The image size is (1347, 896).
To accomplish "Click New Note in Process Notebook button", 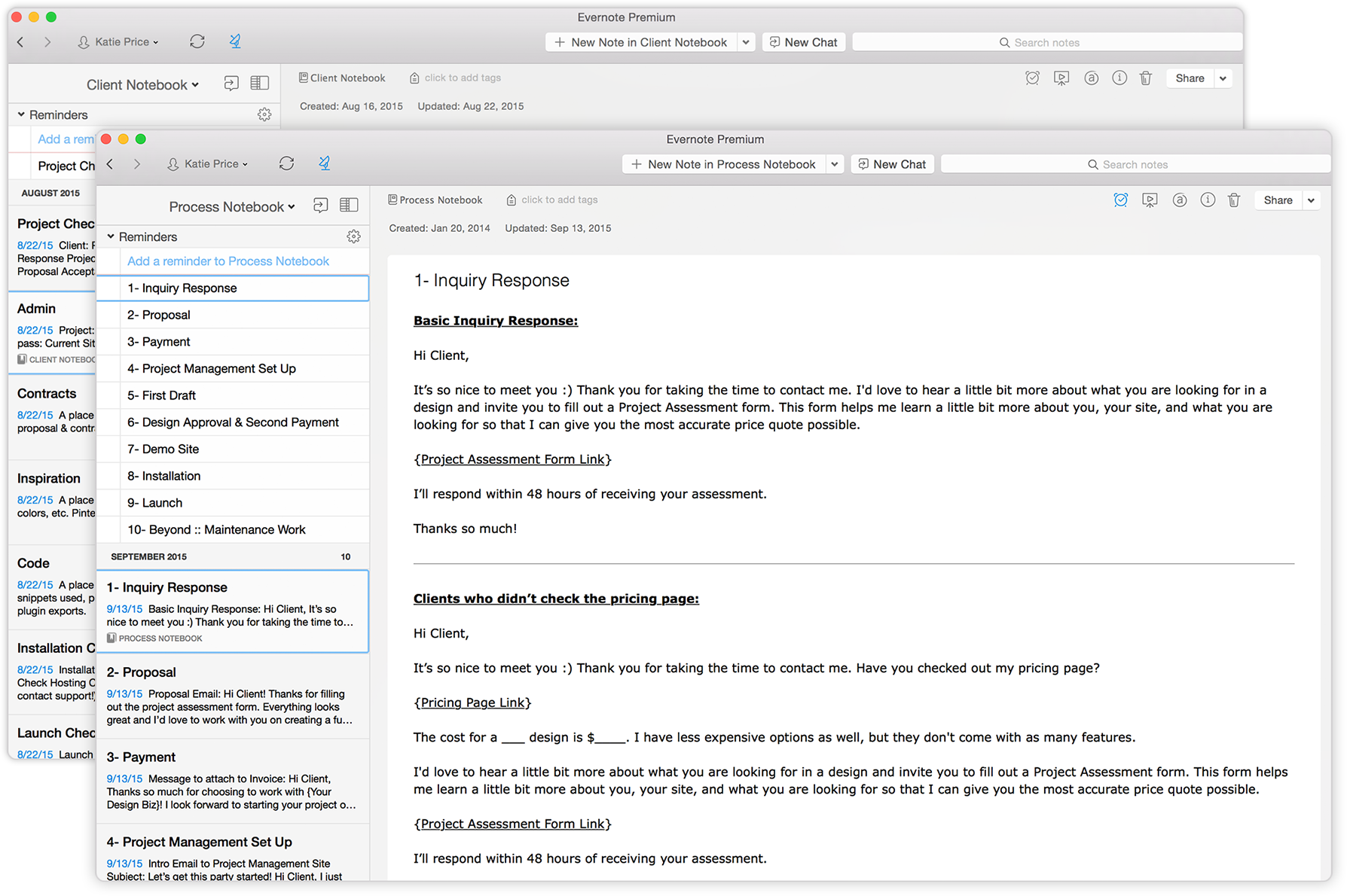I will point(724,164).
